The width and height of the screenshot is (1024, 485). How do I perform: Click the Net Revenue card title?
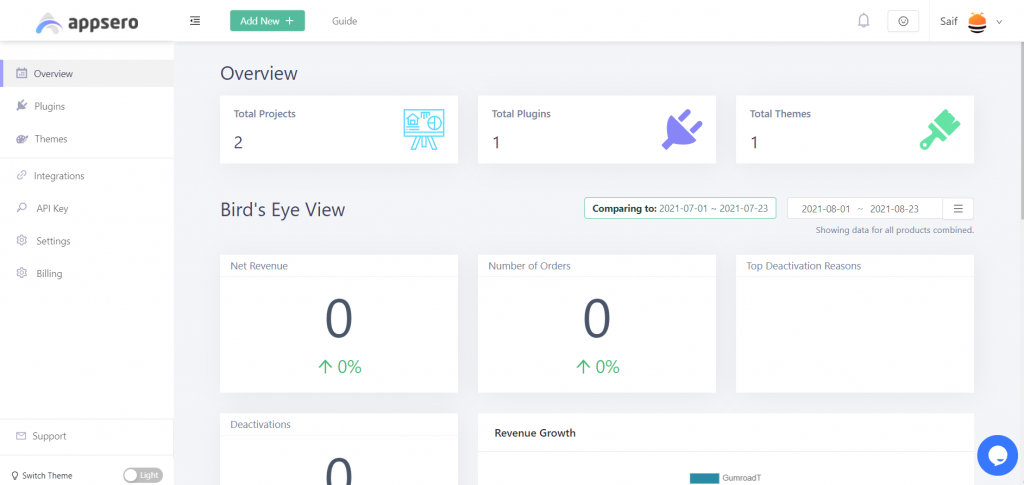point(259,266)
